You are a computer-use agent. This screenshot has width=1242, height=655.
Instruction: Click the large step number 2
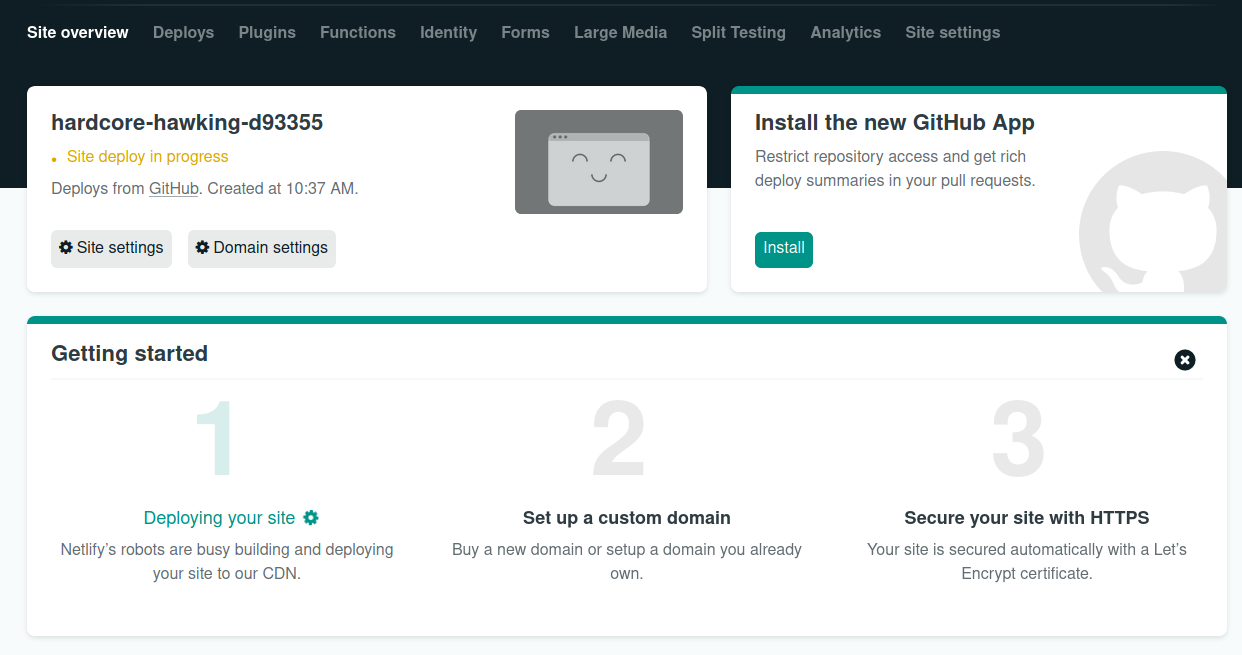point(619,440)
